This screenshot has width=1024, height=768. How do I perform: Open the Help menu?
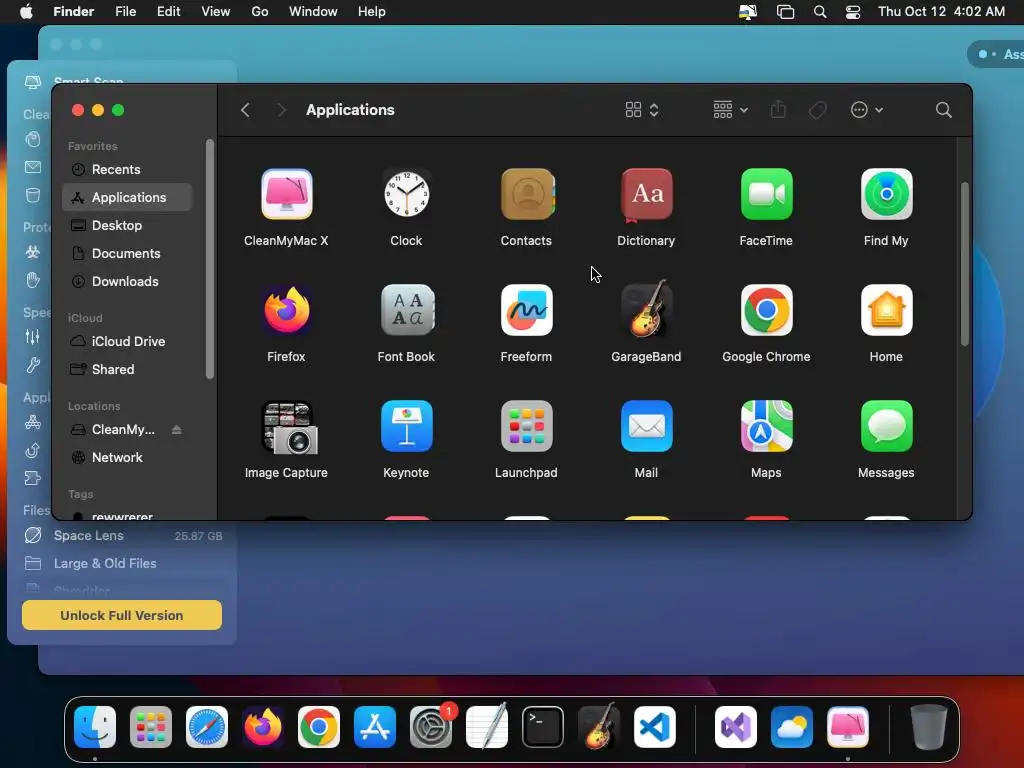click(x=372, y=12)
